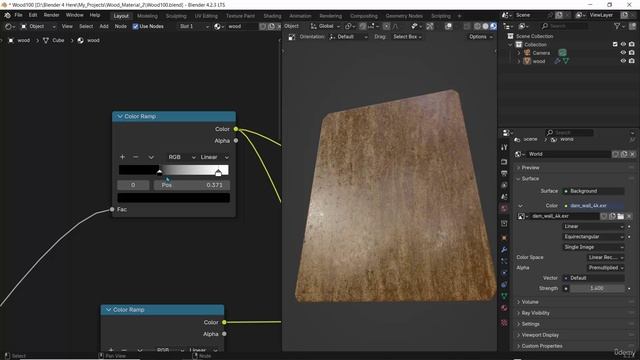640x360 pixels.
Task: Expand the Volume panel
Action: point(529,302)
